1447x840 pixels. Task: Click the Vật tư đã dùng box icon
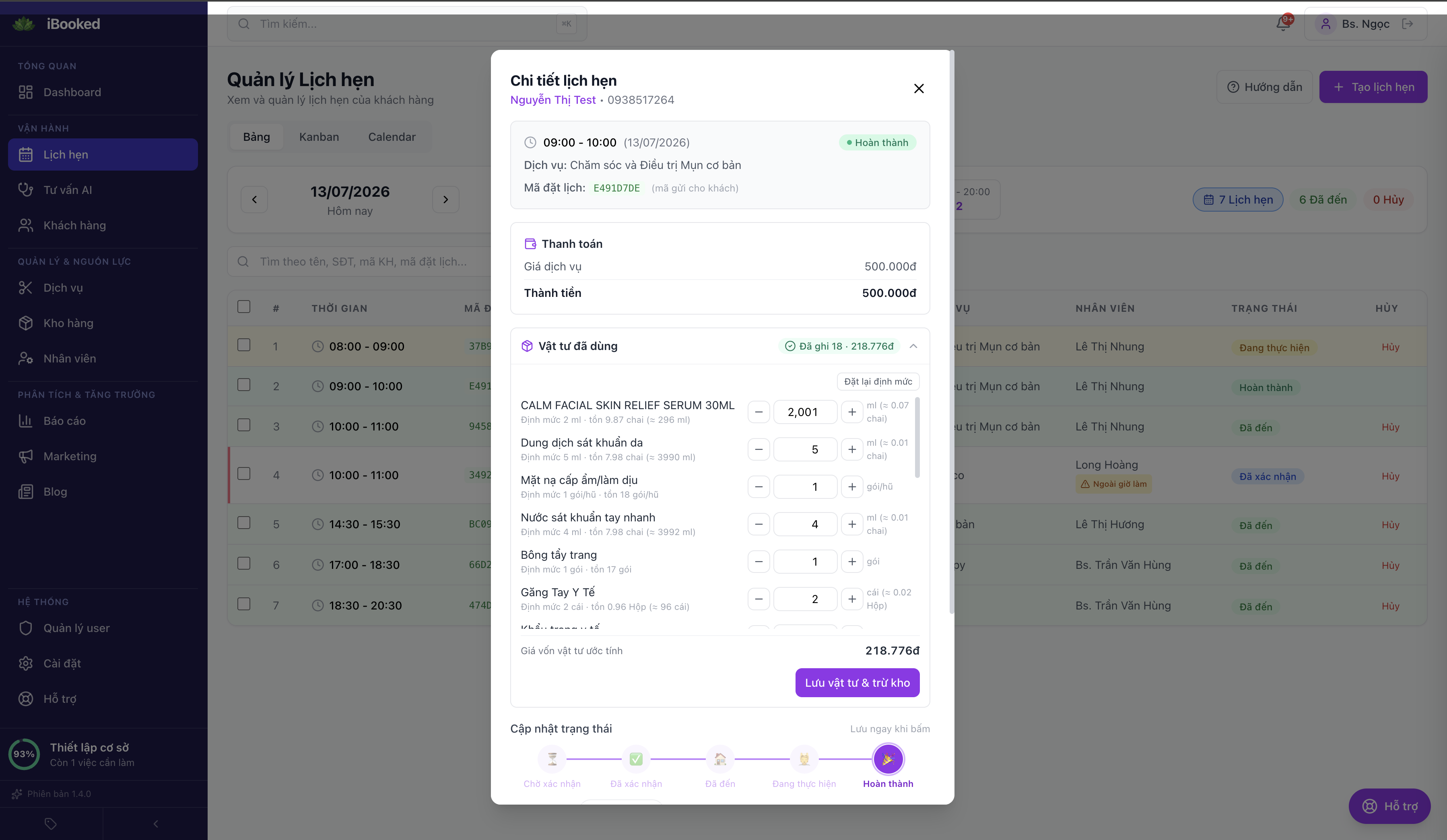click(527, 346)
